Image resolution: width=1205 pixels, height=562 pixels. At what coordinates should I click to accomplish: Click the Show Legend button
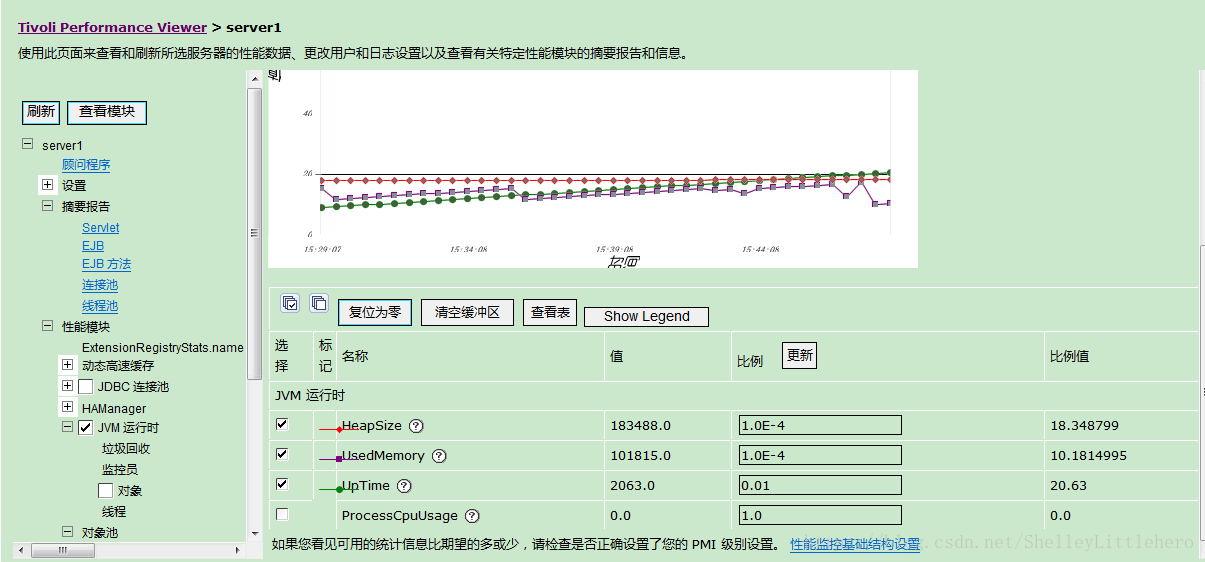(x=646, y=316)
